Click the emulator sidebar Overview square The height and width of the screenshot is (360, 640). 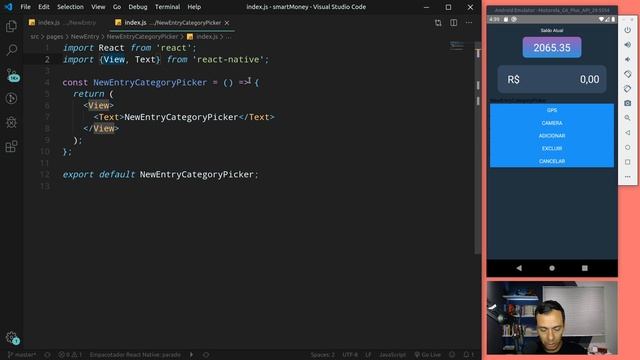(627, 162)
